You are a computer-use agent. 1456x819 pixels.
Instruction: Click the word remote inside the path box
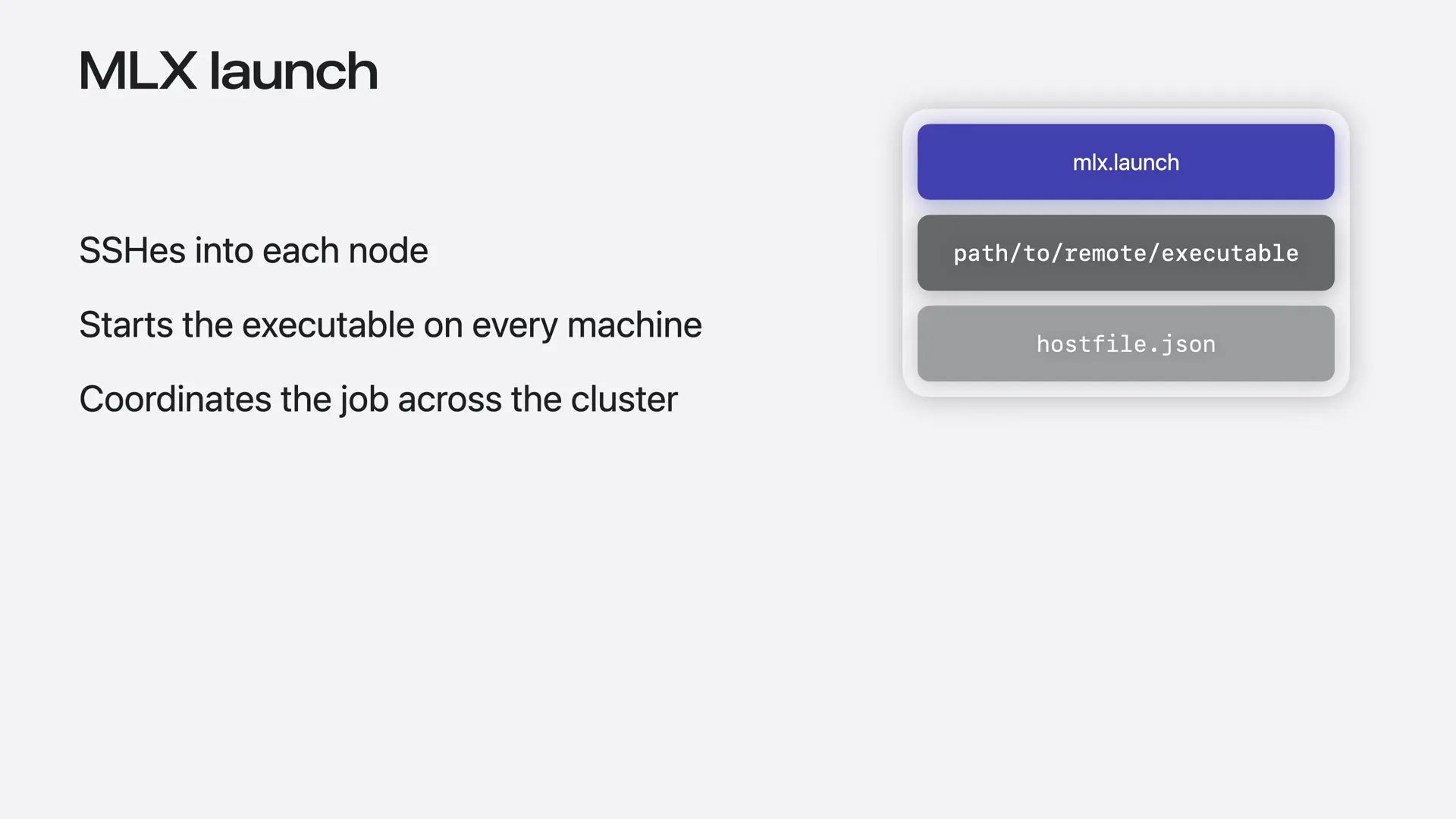click(x=1106, y=253)
